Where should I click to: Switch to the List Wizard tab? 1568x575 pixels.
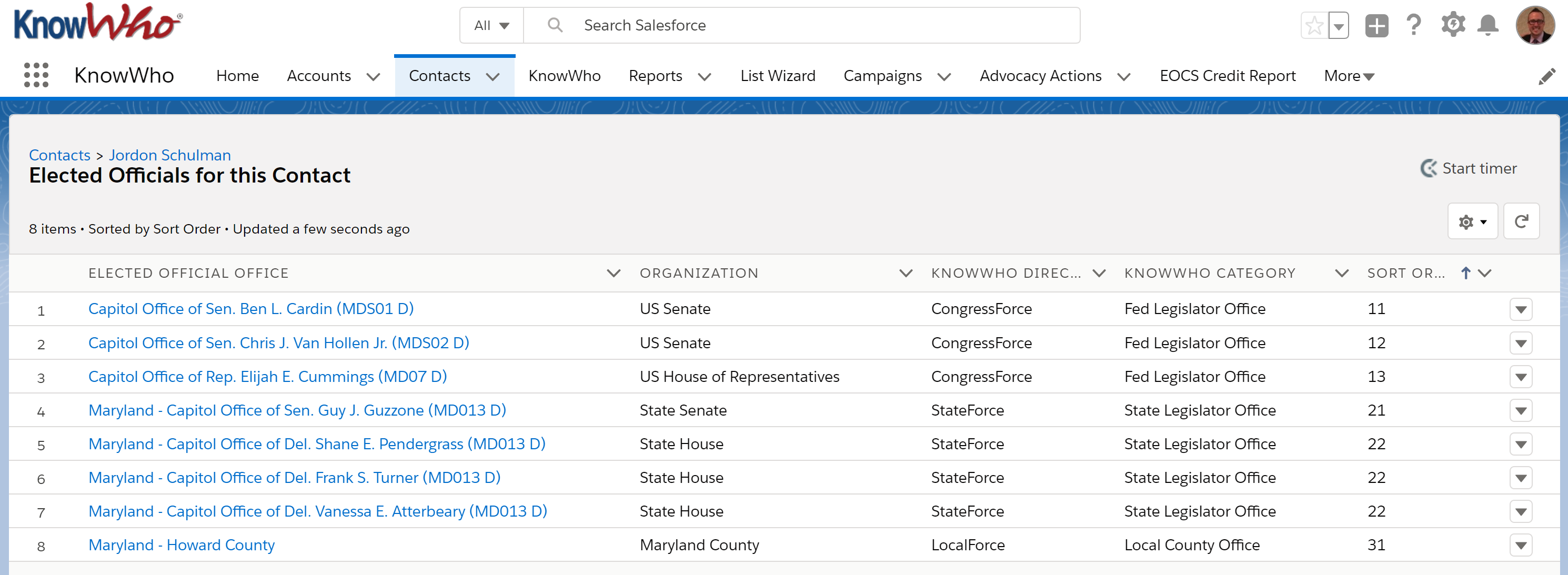point(777,76)
